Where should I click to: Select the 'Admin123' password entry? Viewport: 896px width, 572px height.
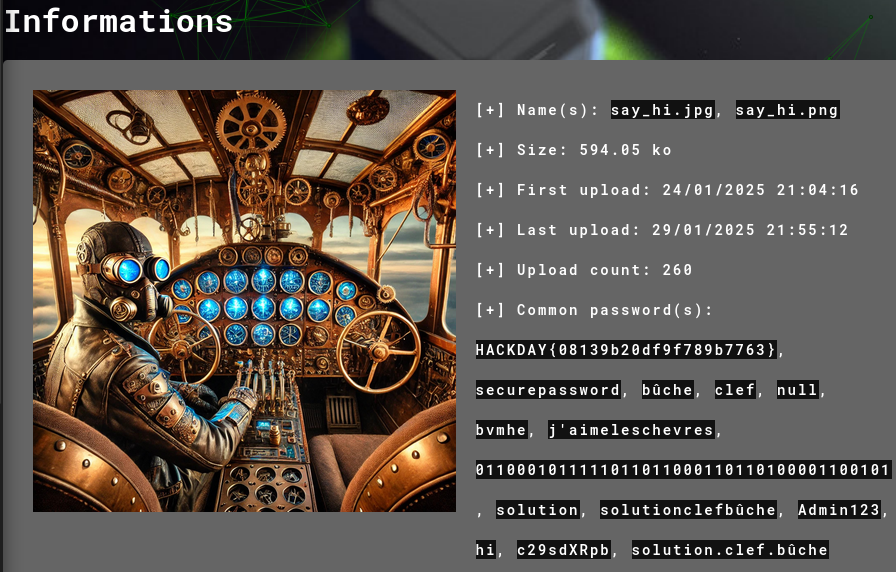[839, 510]
